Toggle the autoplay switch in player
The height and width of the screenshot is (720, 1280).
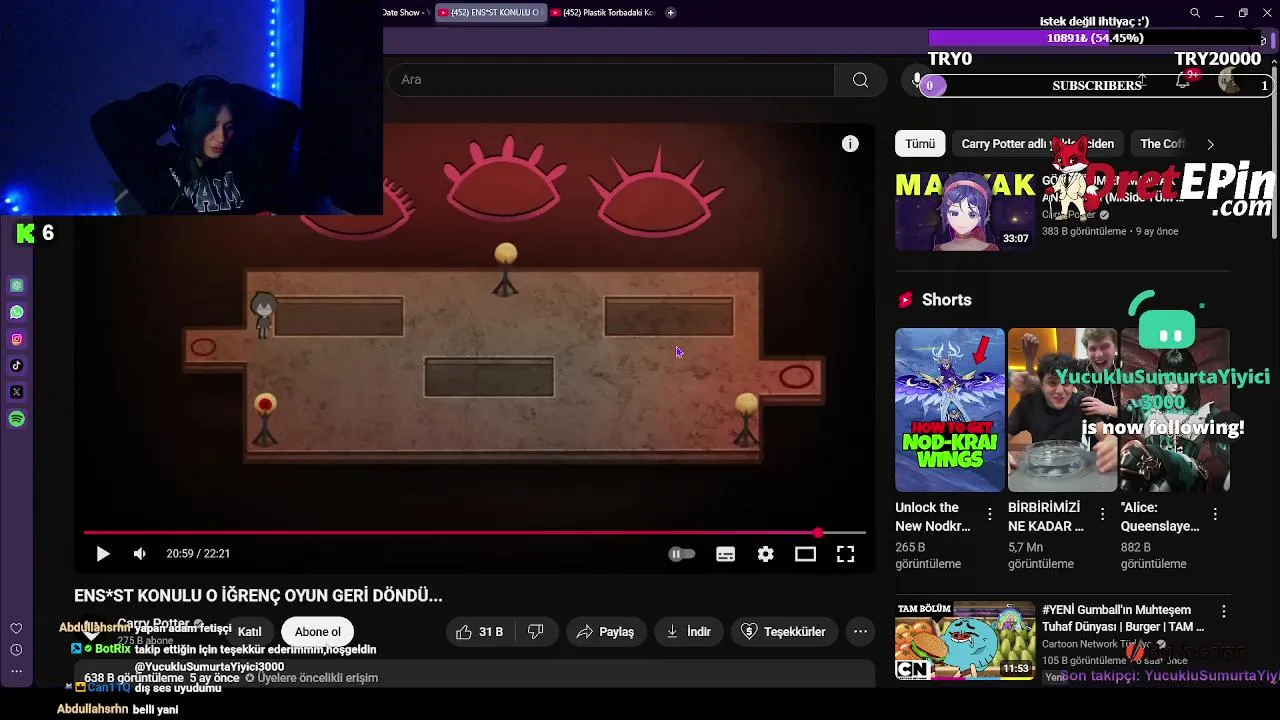(x=681, y=554)
